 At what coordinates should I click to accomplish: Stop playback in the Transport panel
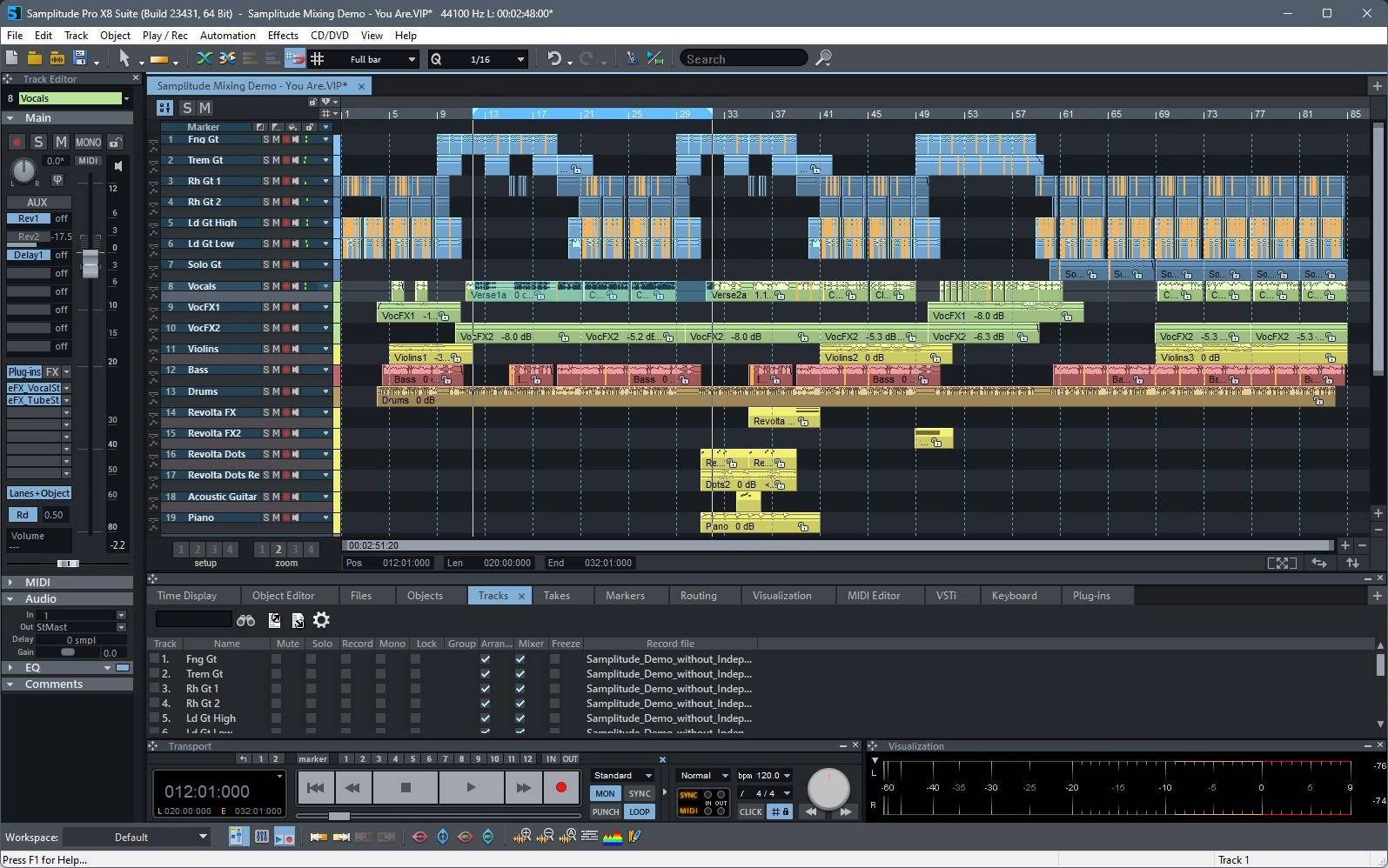pyautogui.click(x=406, y=788)
